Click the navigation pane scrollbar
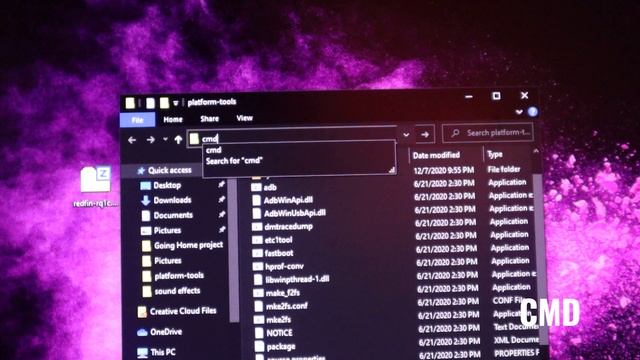 [233, 249]
